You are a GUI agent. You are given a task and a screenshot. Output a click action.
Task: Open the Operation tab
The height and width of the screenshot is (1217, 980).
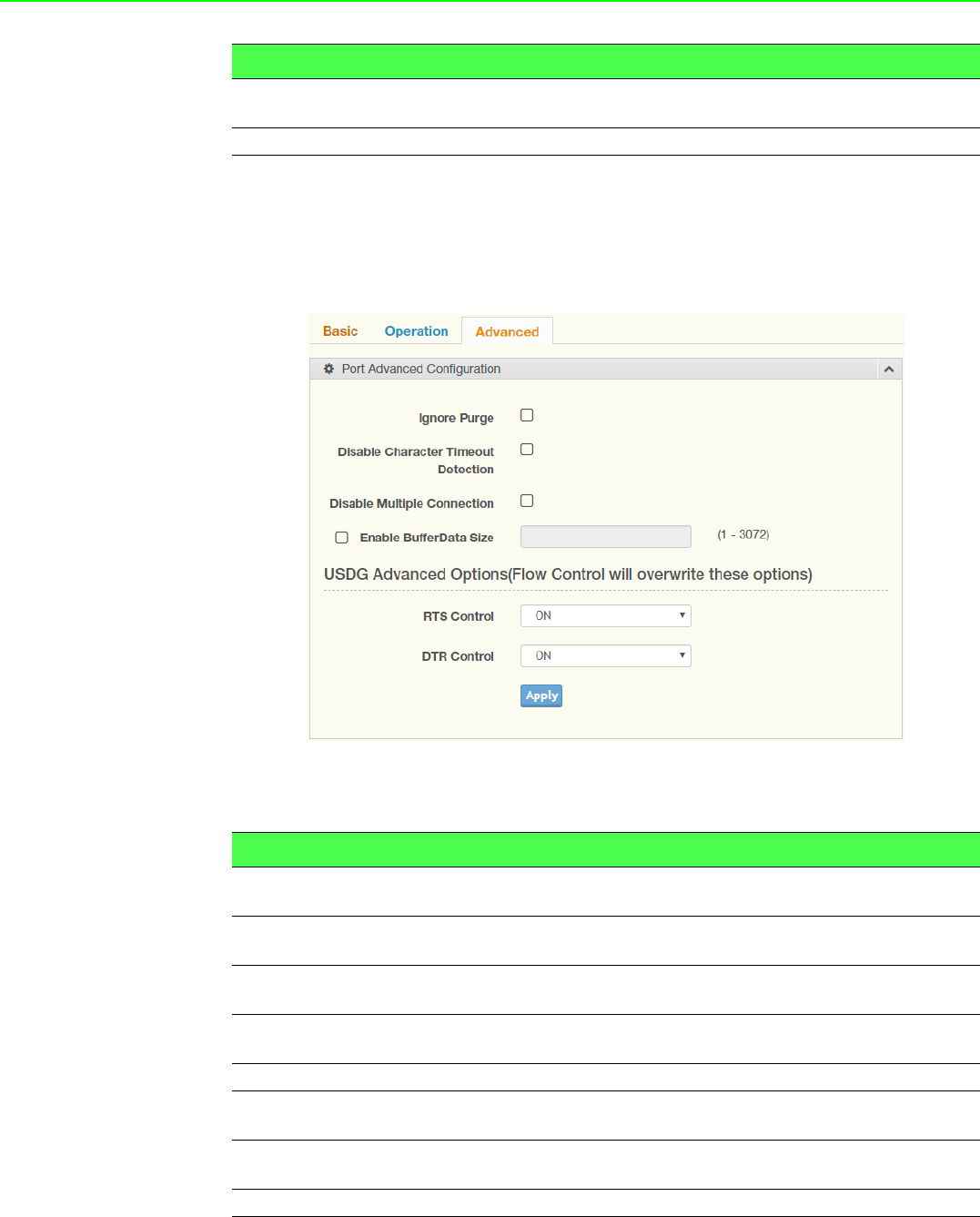pyautogui.click(x=416, y=331)
